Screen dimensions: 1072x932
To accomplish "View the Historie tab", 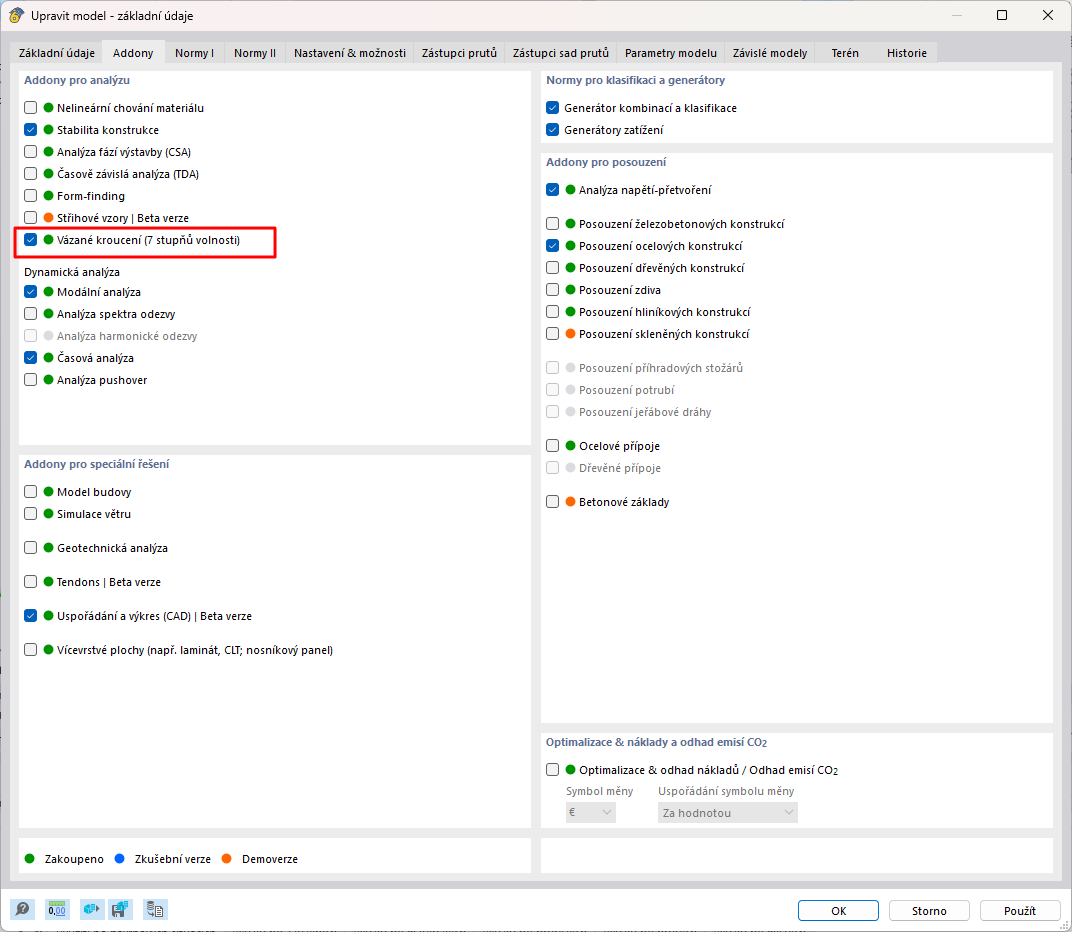I will tap(907, 53).
